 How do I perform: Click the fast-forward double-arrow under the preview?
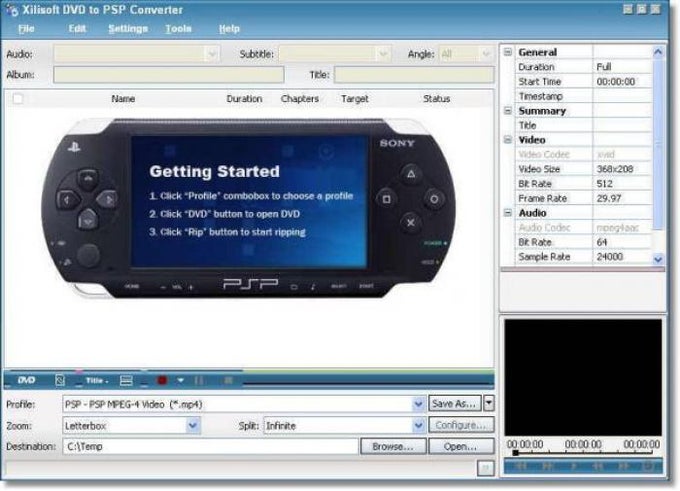pyautogui.click(x=623, y=466)
